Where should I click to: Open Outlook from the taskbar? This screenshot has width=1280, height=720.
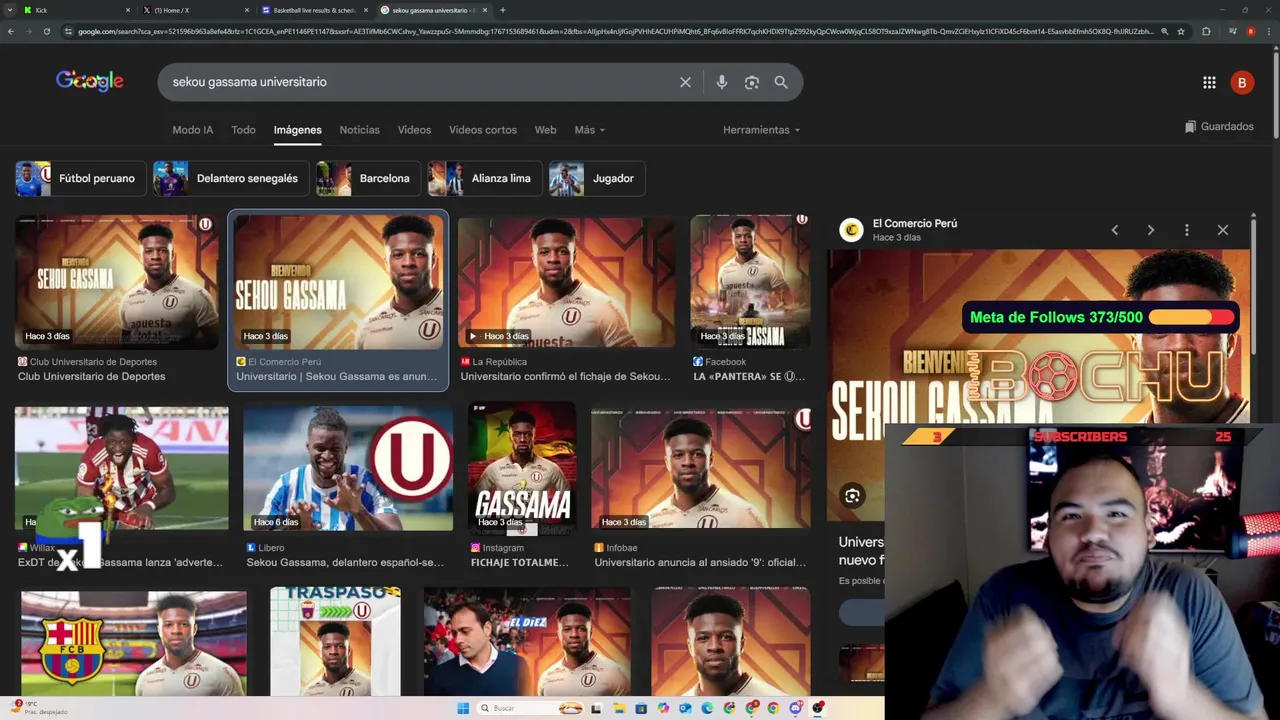point(685,708)
